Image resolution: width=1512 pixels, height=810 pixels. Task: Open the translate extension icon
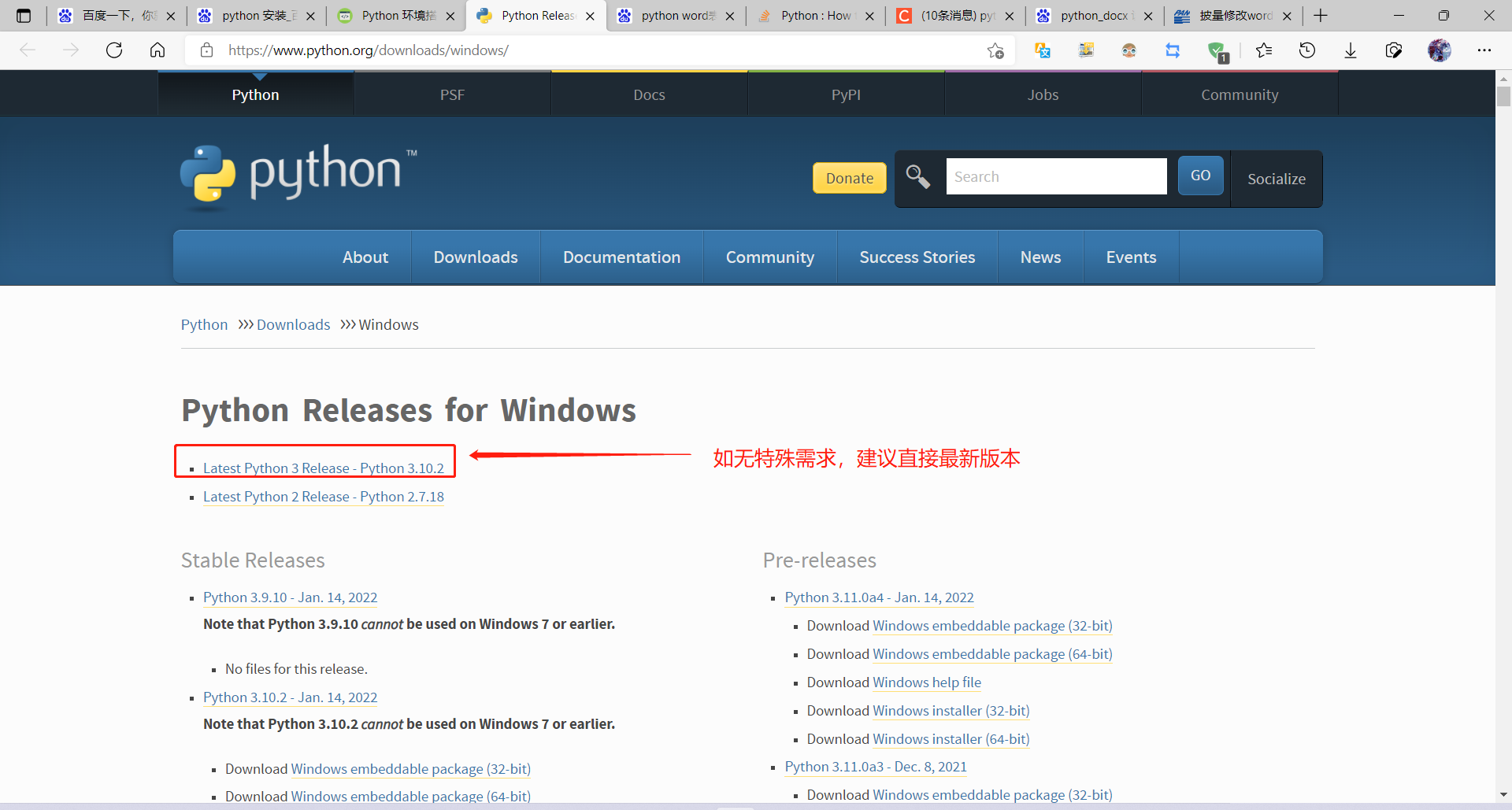pyautogui.click(x=1043, y=50)
